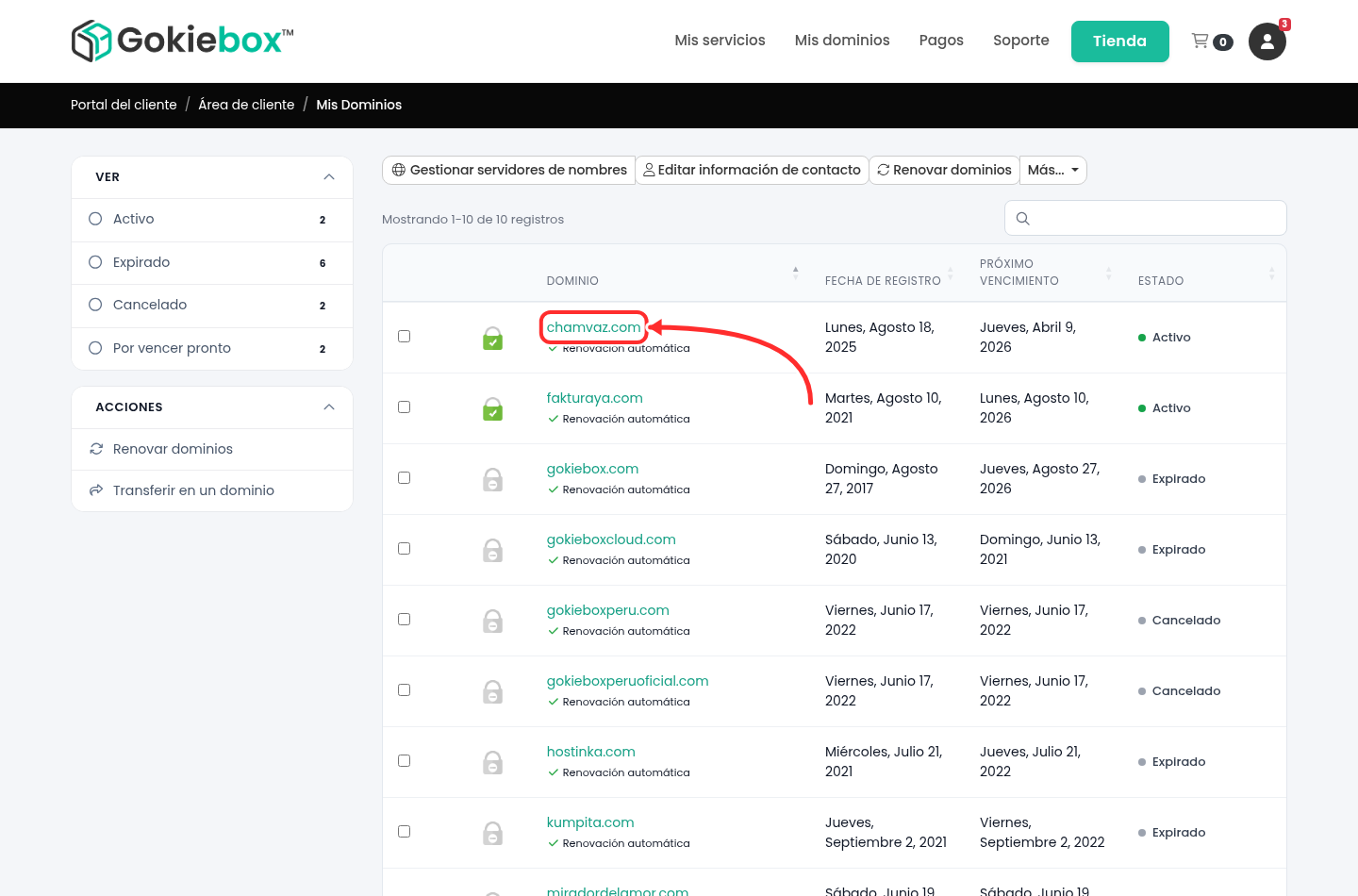The height and width of the screenshot is (896, 1358).
Task: Mark the kumpita.com row checkbox
Action: (x=405, y=832)
